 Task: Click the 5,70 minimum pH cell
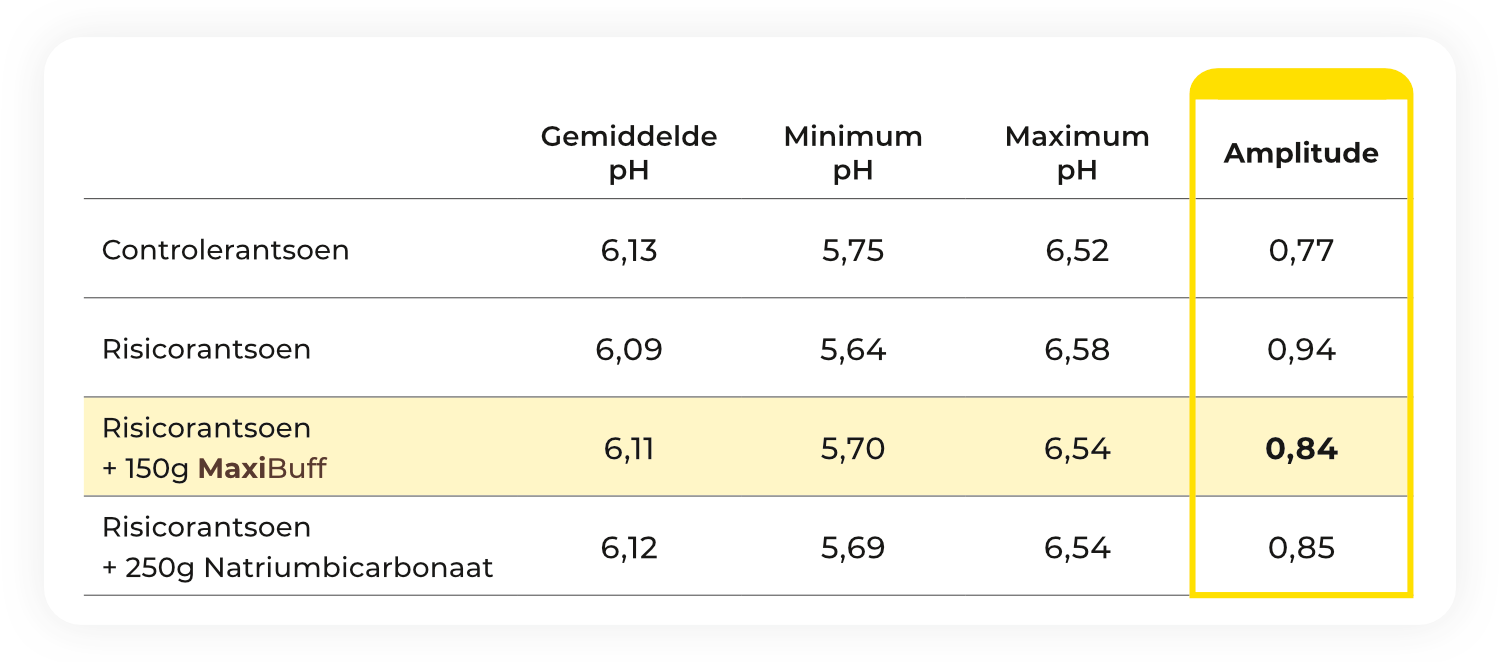(x=853, y=449)
